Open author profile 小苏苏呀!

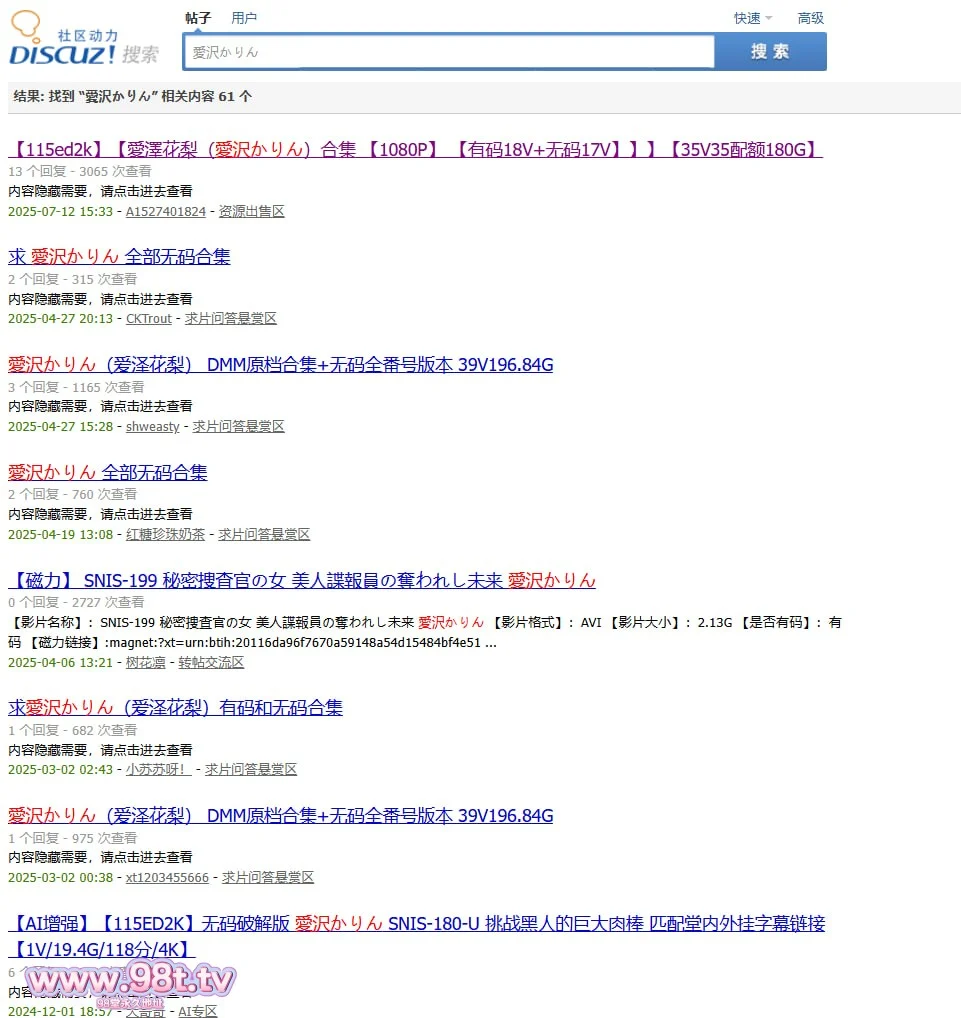tap(158, 770)
